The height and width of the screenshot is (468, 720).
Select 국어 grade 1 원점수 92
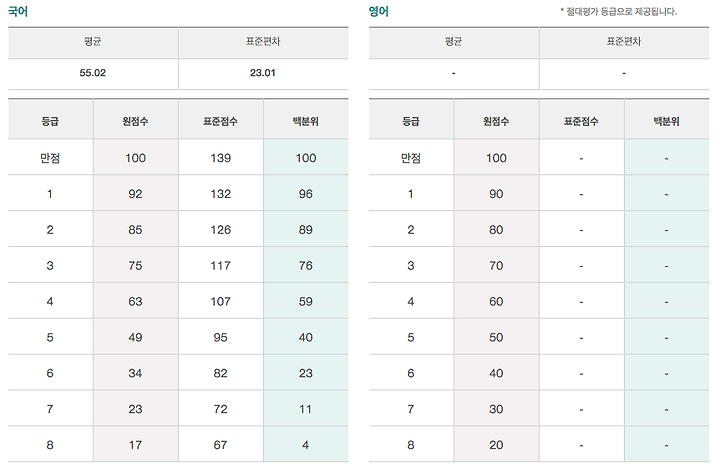click(135, 194)
